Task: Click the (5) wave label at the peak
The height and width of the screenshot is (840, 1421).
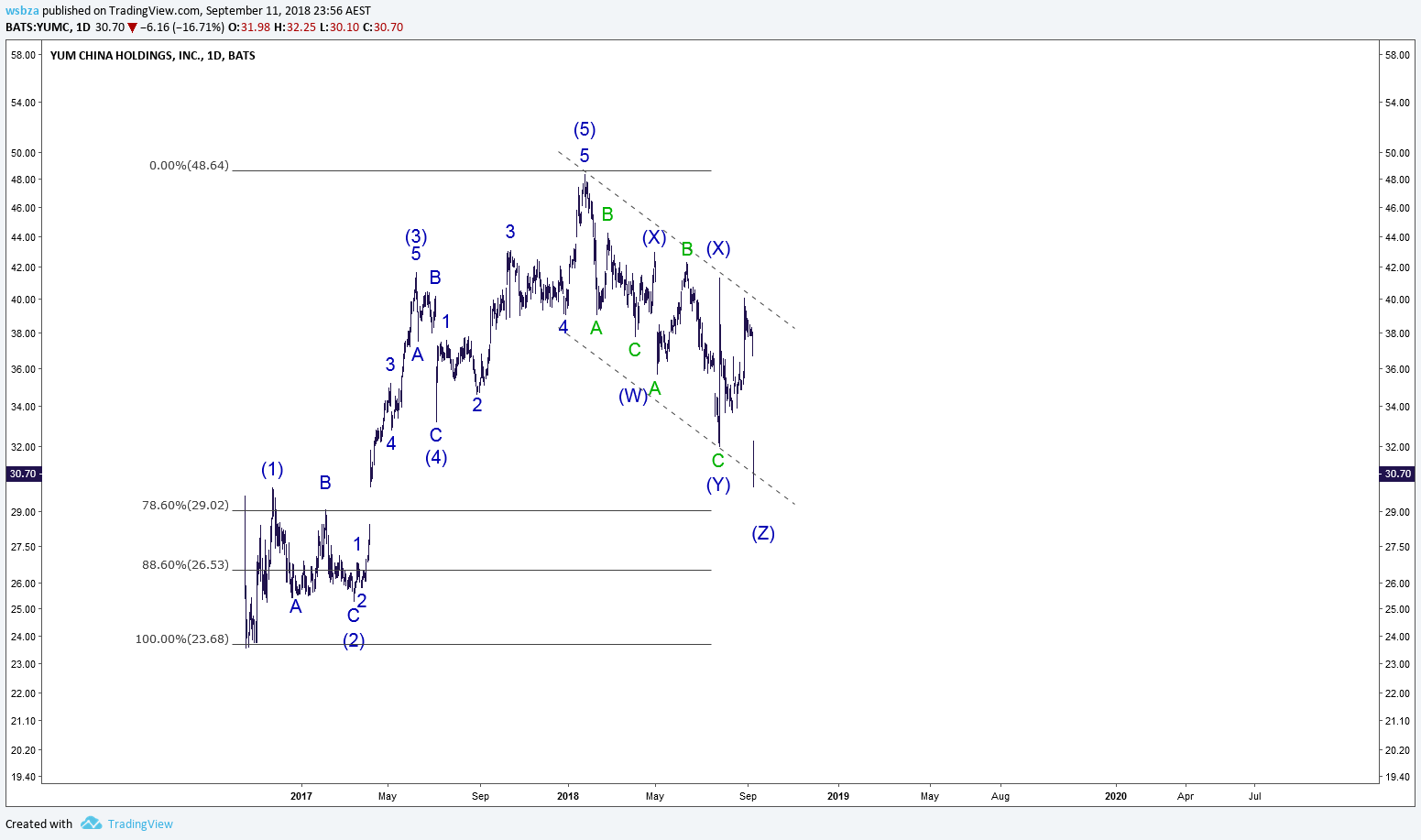Action: point(585,129)
